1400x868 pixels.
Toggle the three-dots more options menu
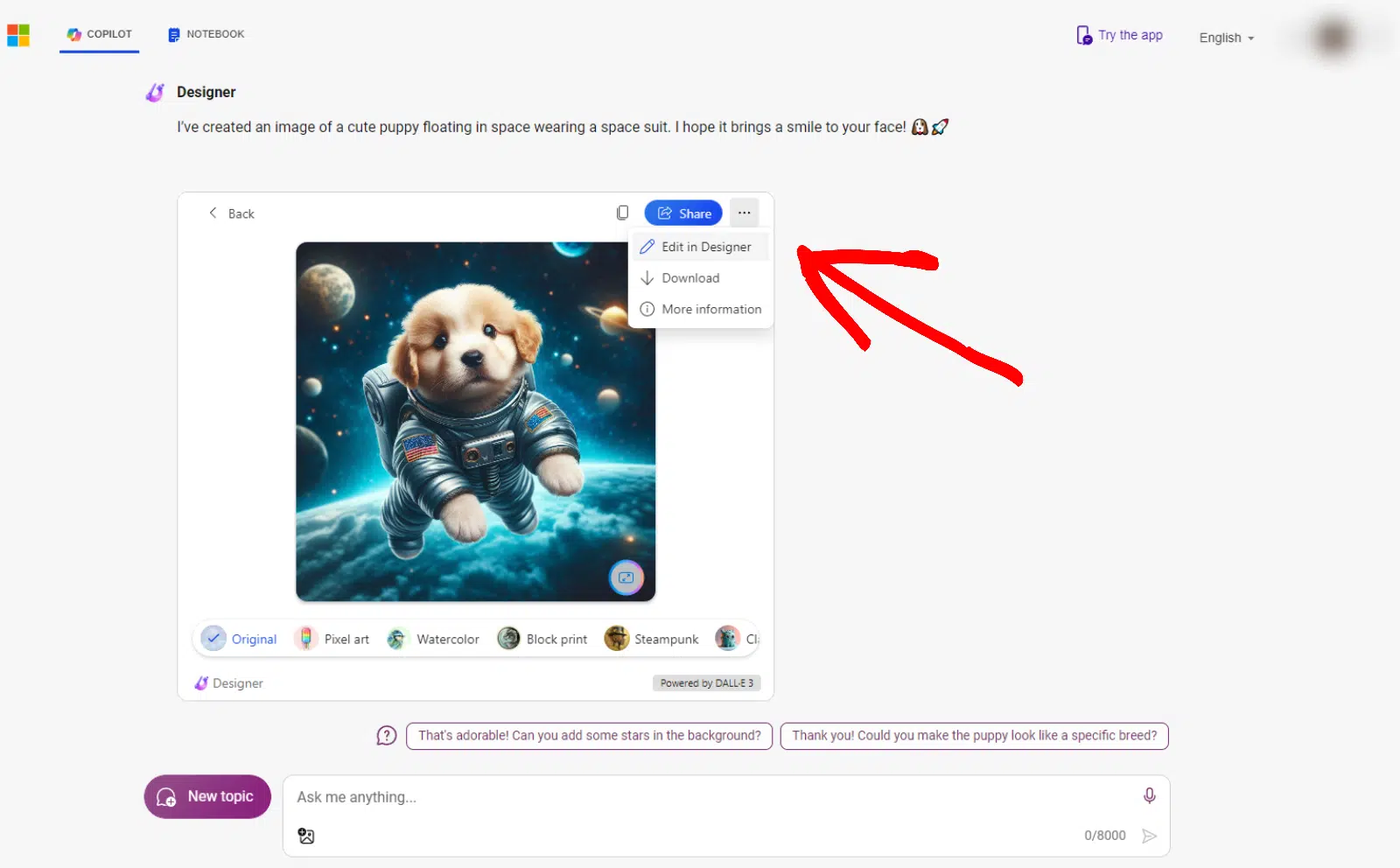click(x=744, y=213)
